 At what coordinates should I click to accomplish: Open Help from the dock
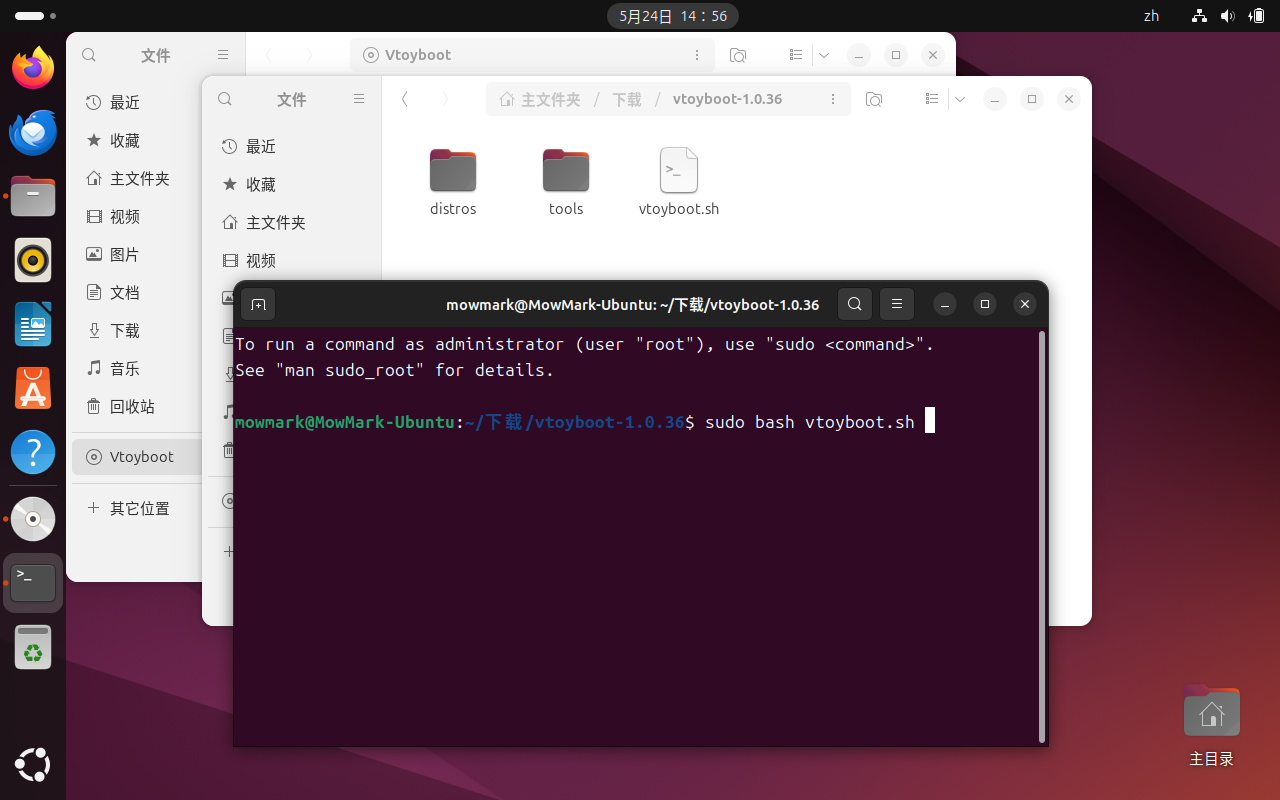click(33, 452)
